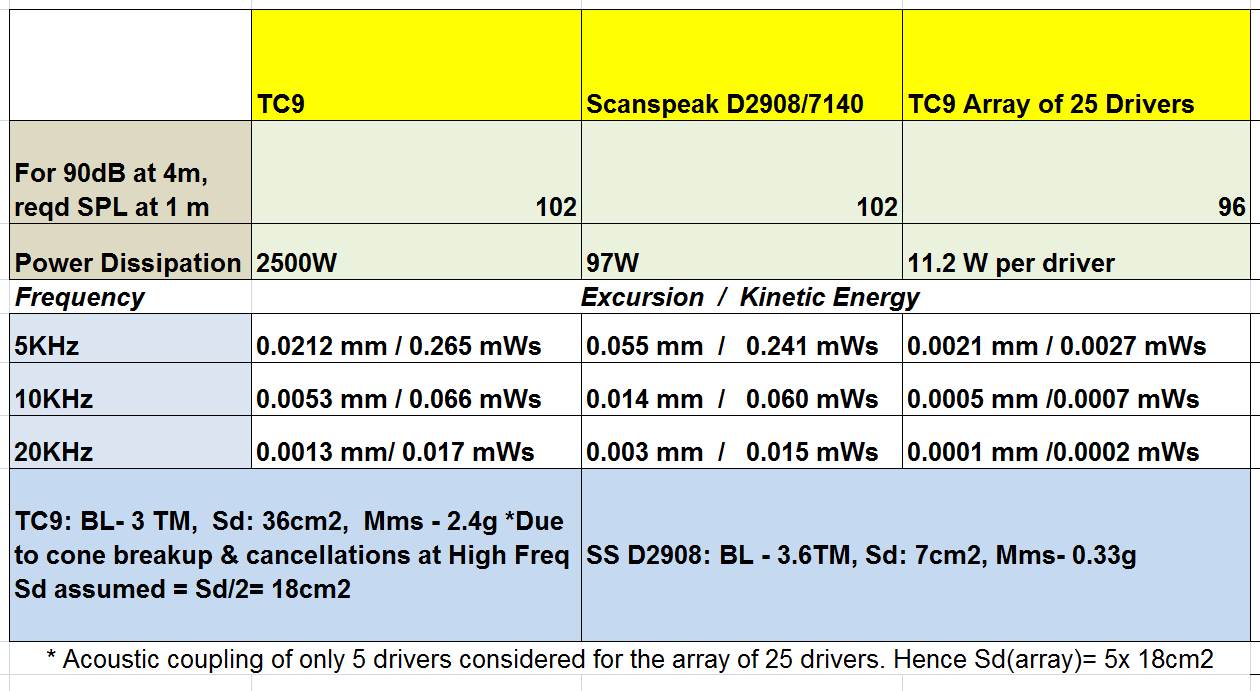Click the 'For 90dB at 4m' row label

click(x=130, y=172)
